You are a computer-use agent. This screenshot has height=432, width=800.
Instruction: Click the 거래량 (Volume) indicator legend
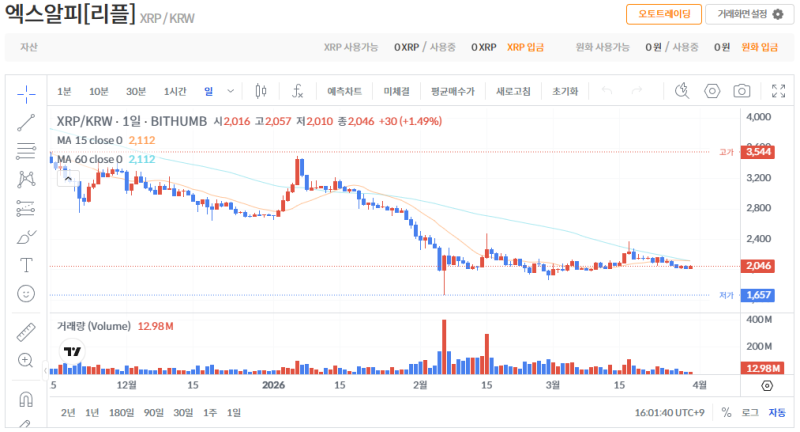click(94, 326)
